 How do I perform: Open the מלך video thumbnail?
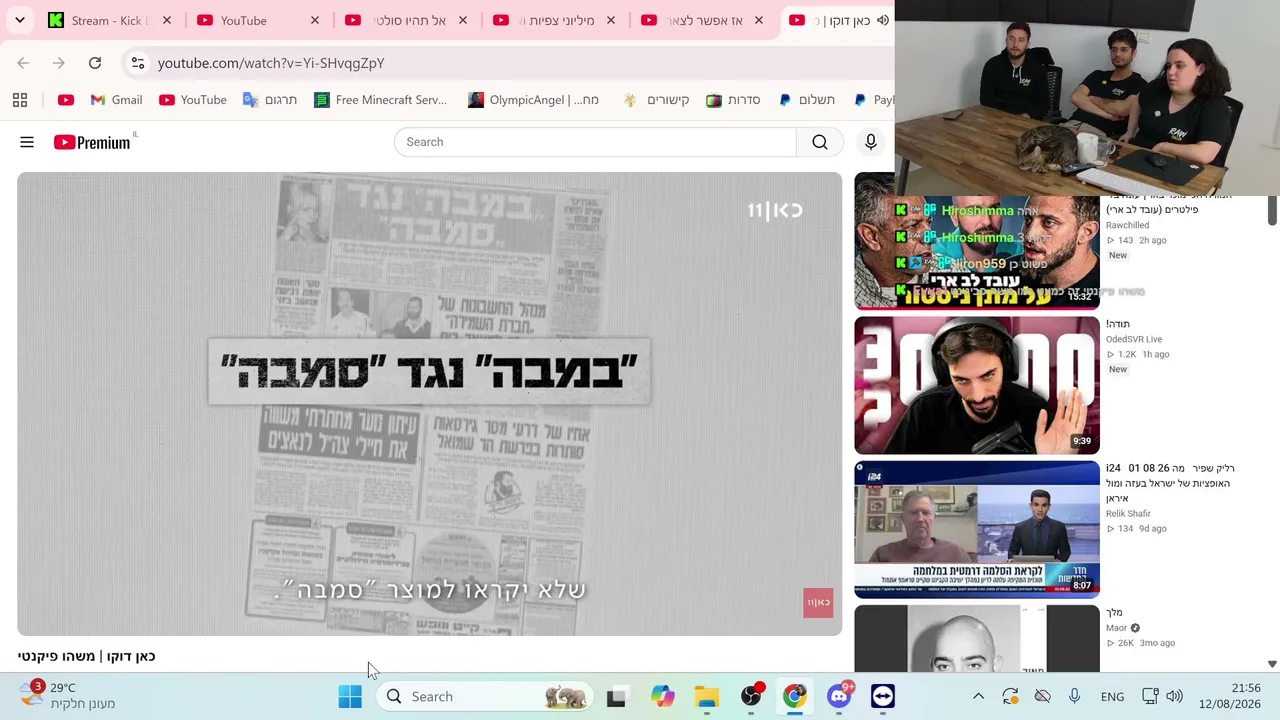977,638
